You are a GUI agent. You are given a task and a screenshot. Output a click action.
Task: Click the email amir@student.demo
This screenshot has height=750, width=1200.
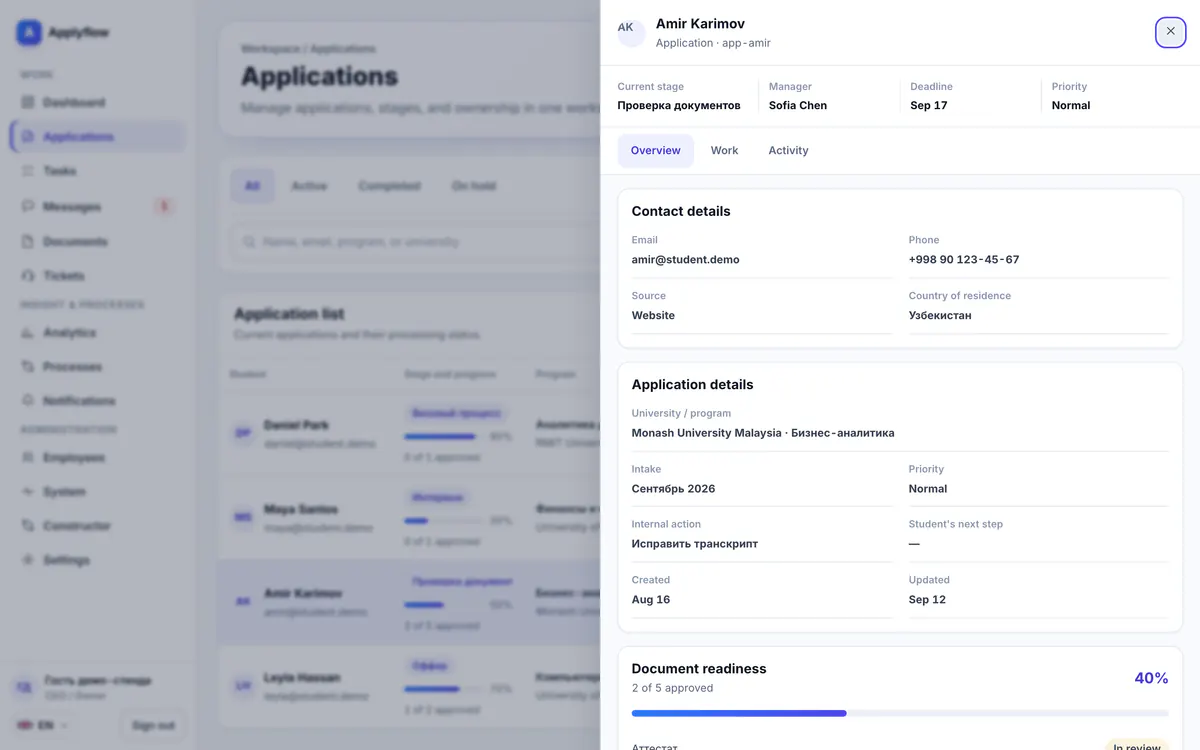click(x=686, y=259)
